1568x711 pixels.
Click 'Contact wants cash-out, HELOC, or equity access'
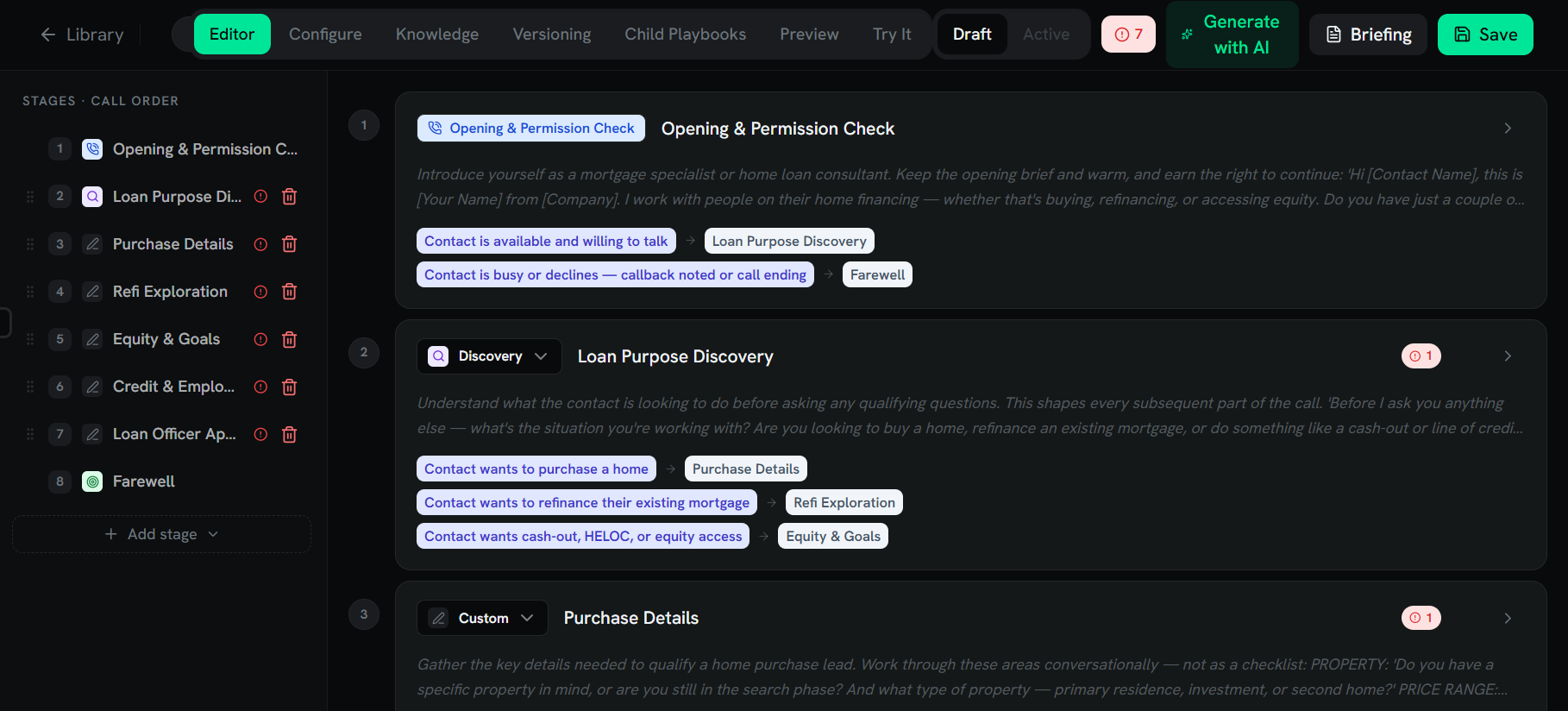tap(583, 536)
